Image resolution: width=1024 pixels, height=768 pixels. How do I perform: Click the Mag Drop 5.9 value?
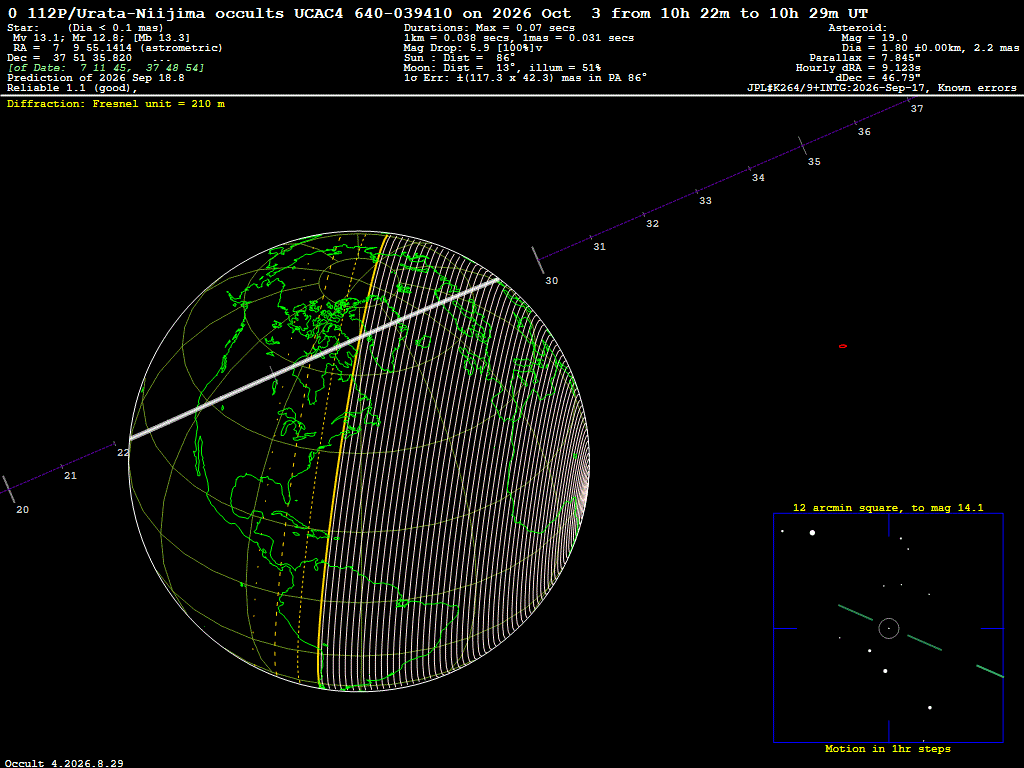click(473, 48)
